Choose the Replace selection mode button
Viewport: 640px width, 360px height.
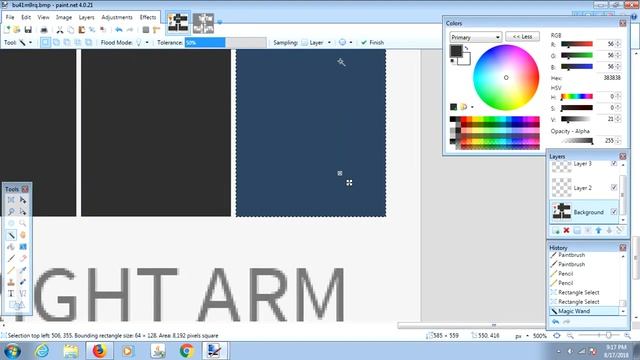(x=45, y=42)
